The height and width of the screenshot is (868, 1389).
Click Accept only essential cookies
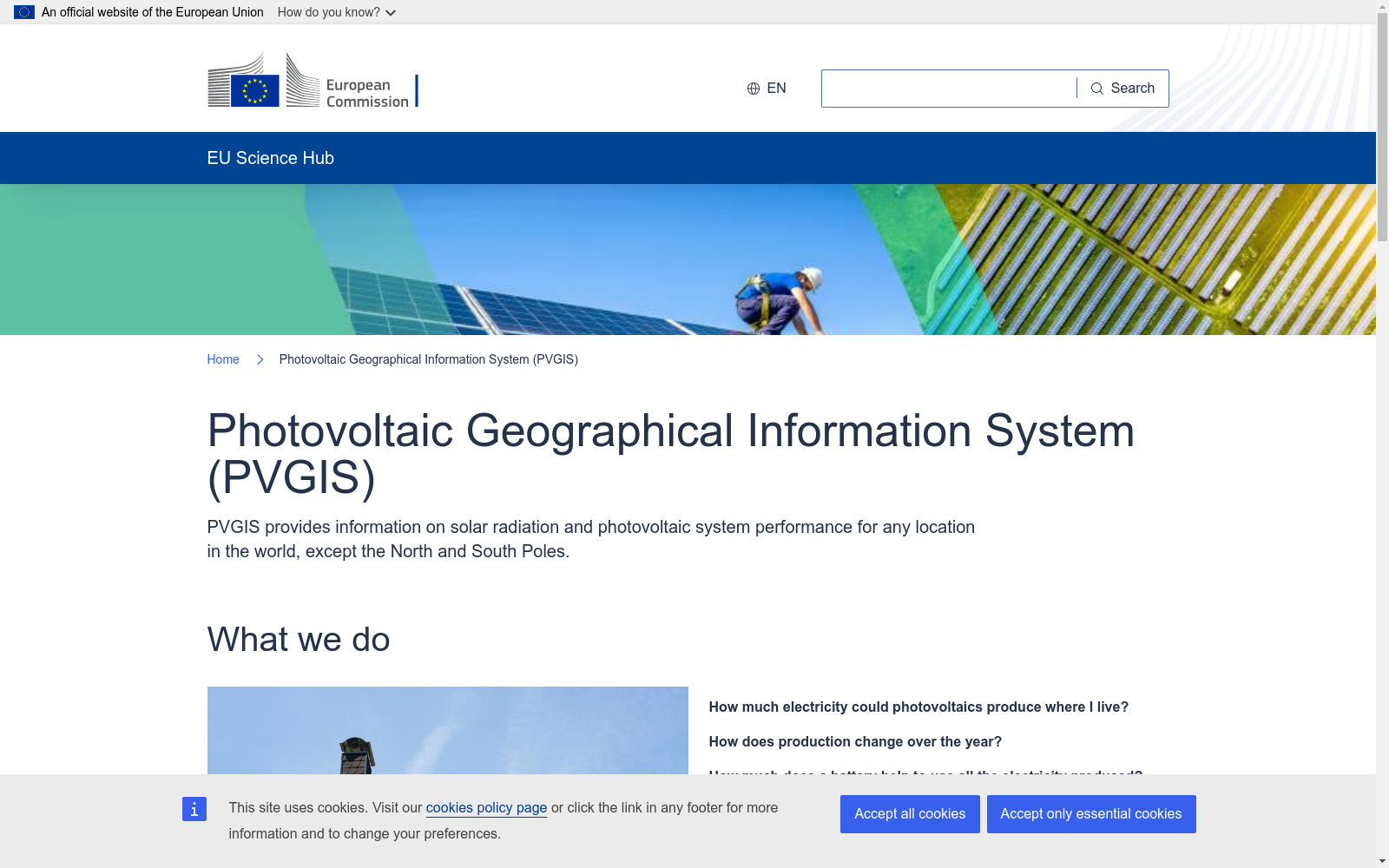click(1091, 814)
